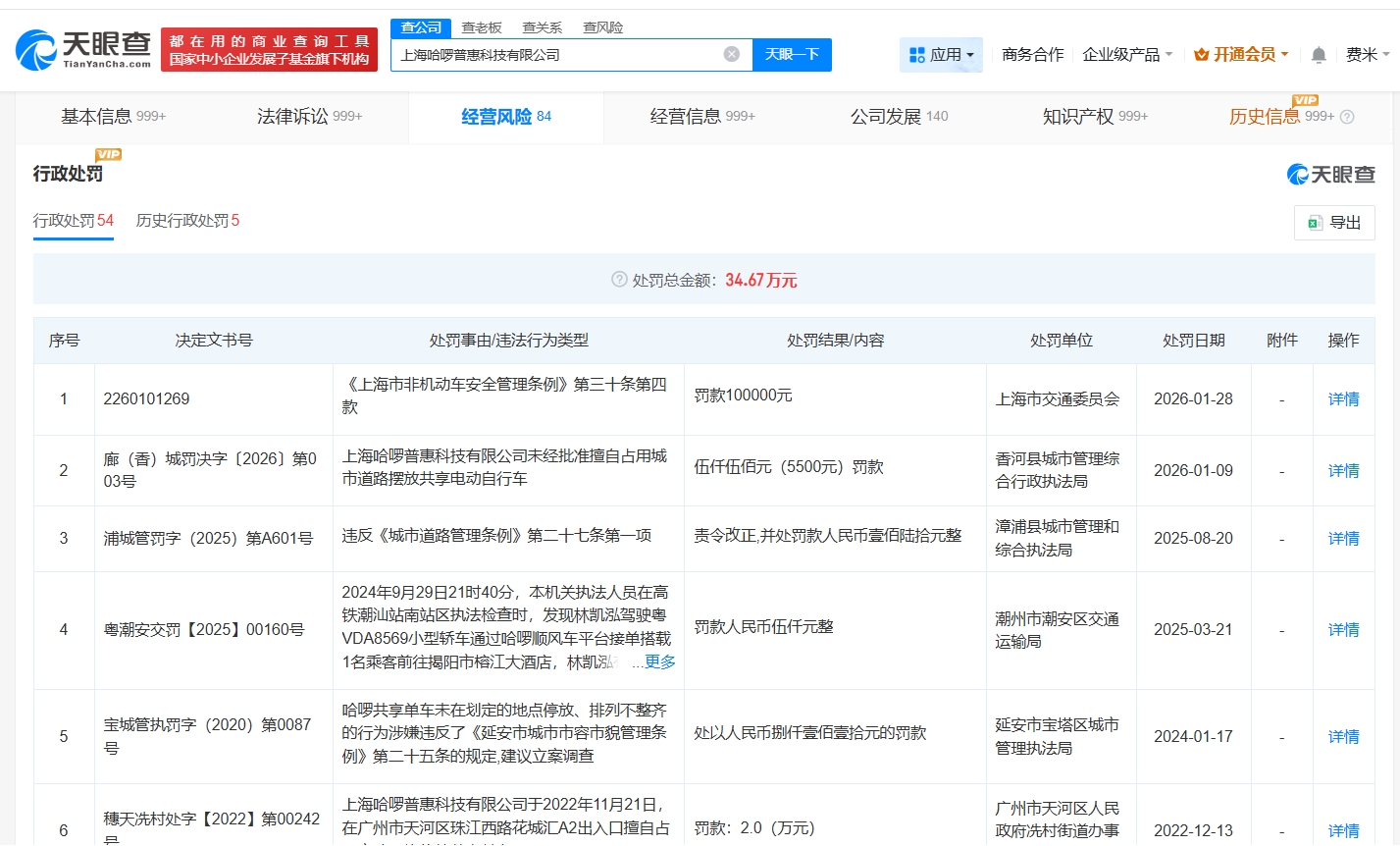Screen dimensions: 1400x846
Task: Click the notification bell icon
Action: [1319, 55]
